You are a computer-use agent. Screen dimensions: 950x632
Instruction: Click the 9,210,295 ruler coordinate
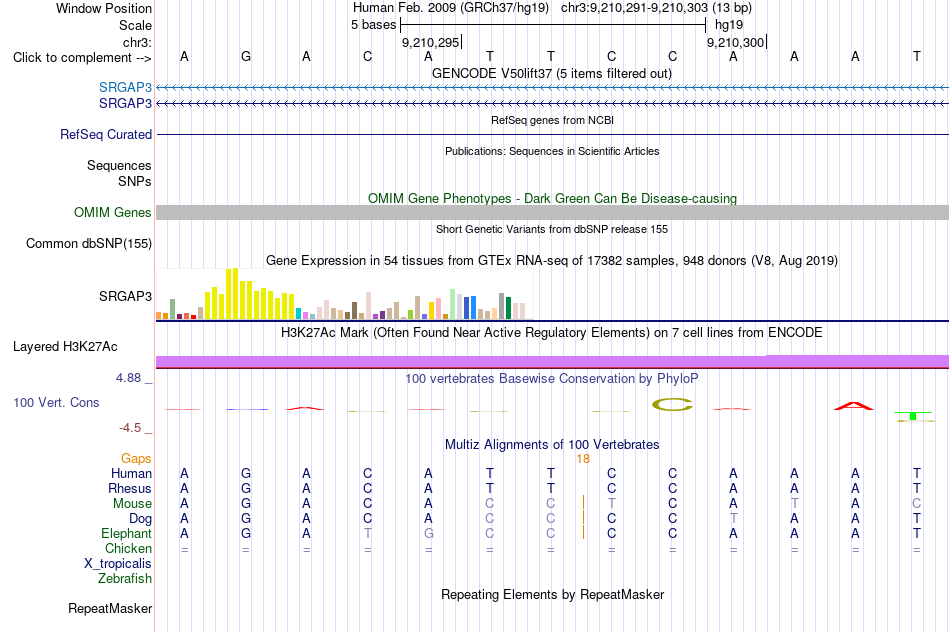431,42
